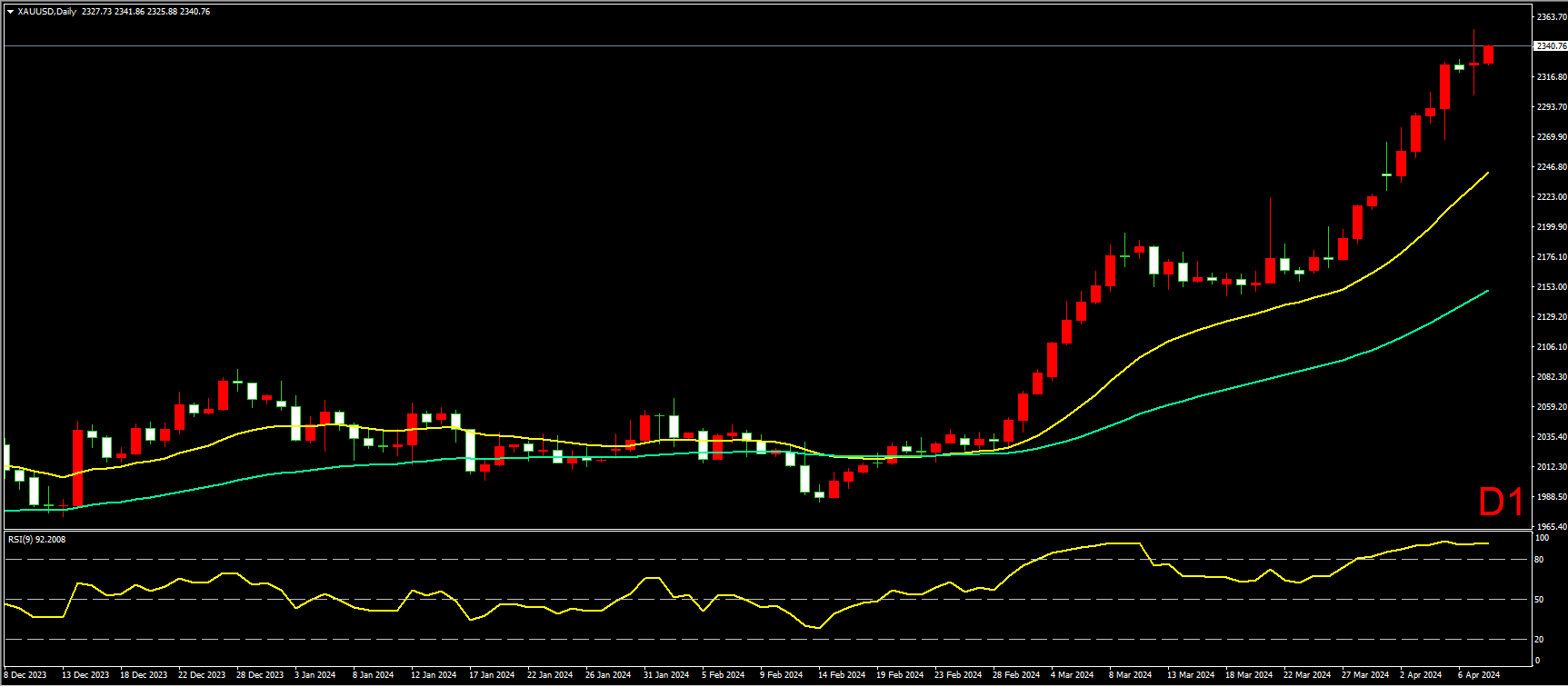Click the 18 Dec 2023 date label
This screenshot has width=1568, height=687.
tap(144, 675)
